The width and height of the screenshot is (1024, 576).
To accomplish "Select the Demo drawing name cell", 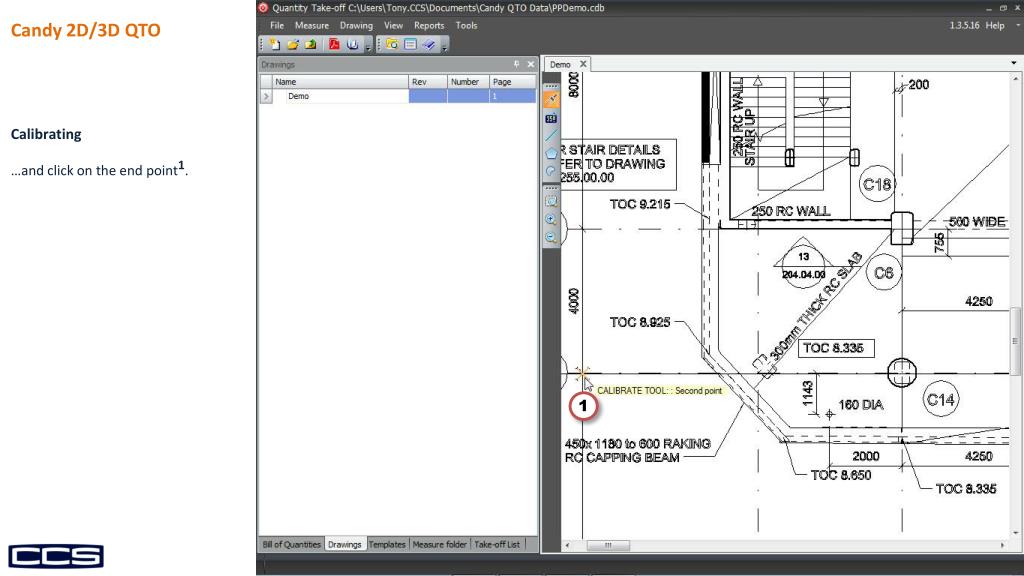I will [340, 96].
